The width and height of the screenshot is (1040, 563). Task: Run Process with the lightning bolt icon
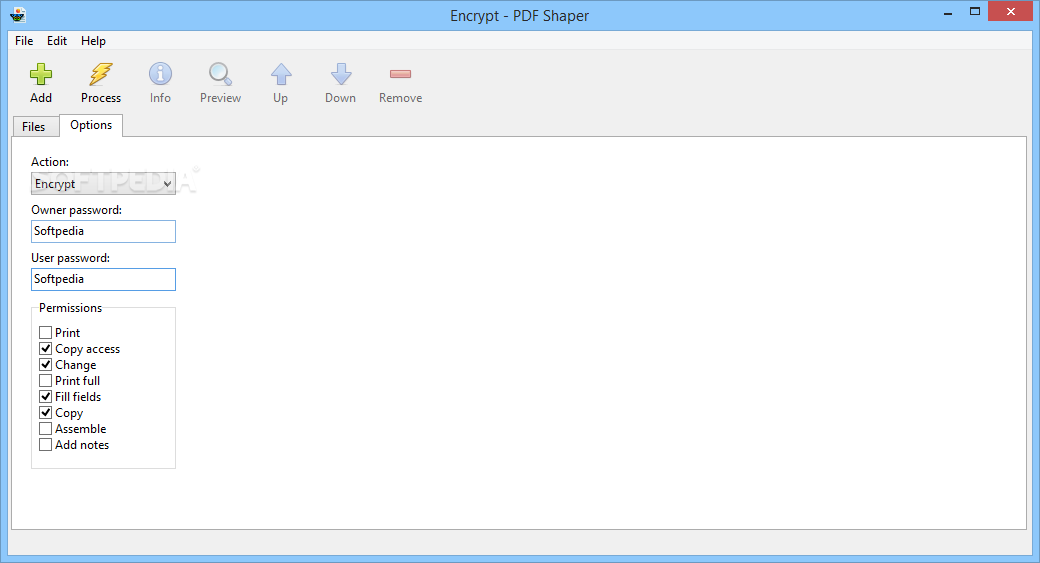pyautogui.click(x=101, y=74)
